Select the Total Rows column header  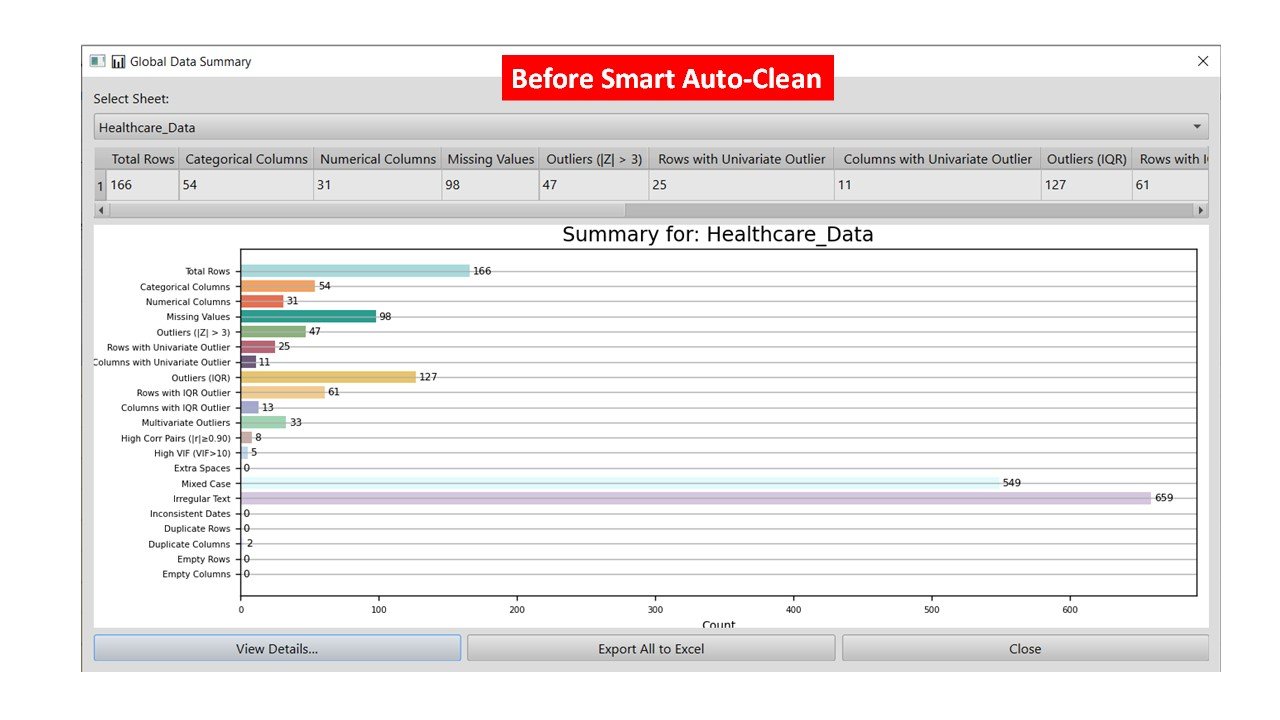(142, 159)
